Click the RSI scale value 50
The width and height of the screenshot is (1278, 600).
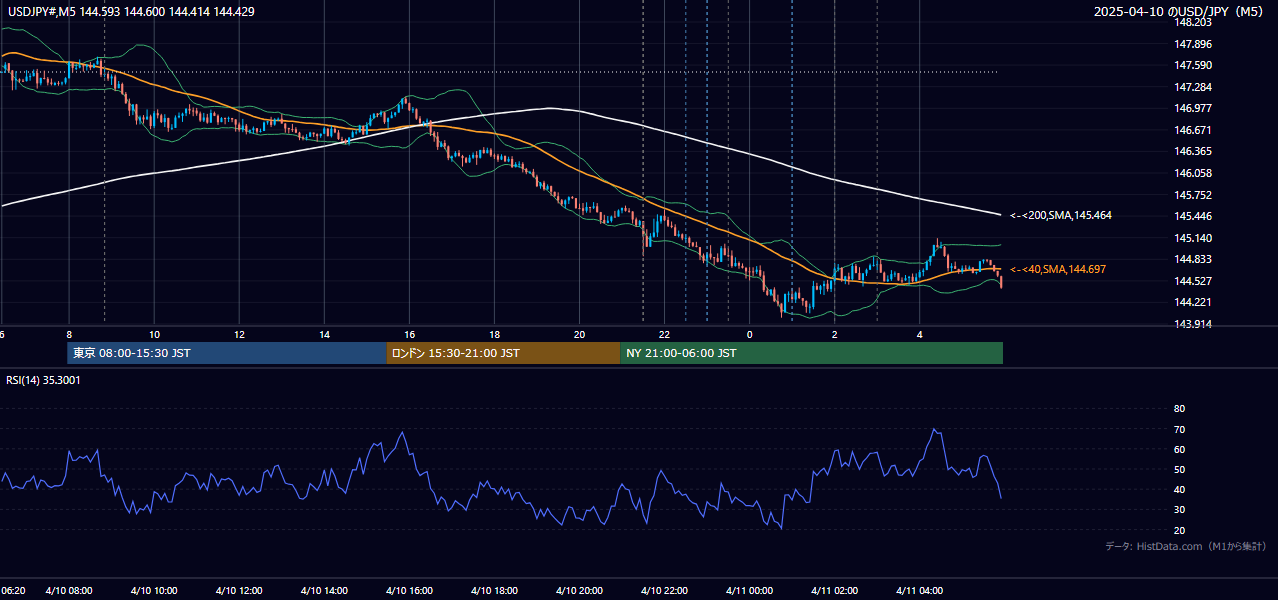(1179, 469)
